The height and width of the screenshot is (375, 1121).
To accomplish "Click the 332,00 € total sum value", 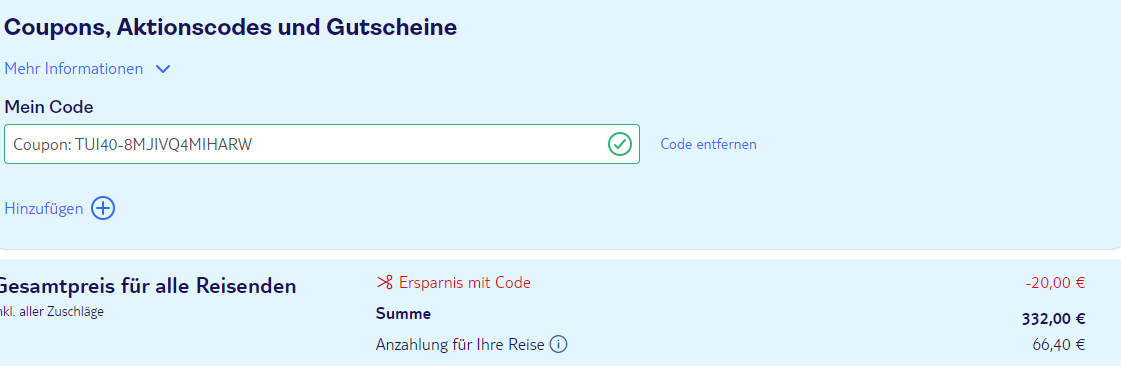I will [1054, 319].
